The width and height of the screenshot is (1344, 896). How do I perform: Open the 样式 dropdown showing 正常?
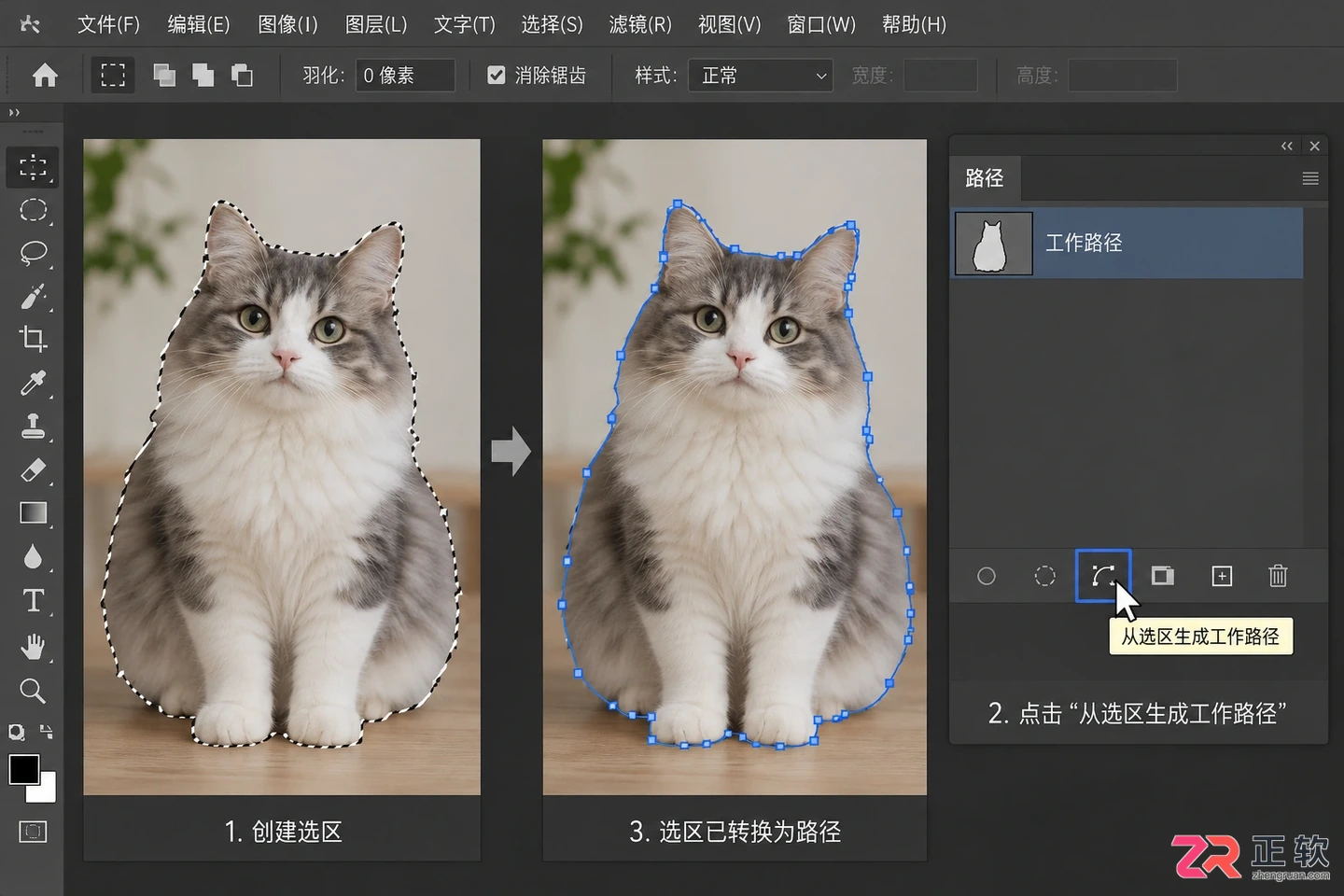[760, 76]
